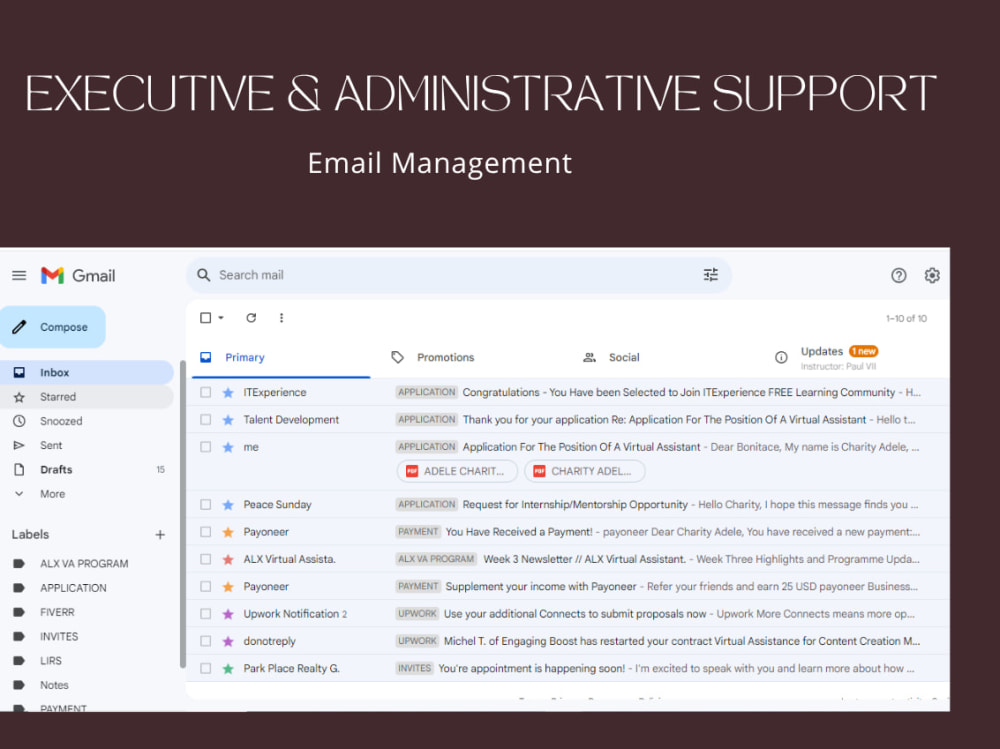1000x749 pixels.
Task: Toggle star on Peace Sunday email
Action: tap(228, 505)
